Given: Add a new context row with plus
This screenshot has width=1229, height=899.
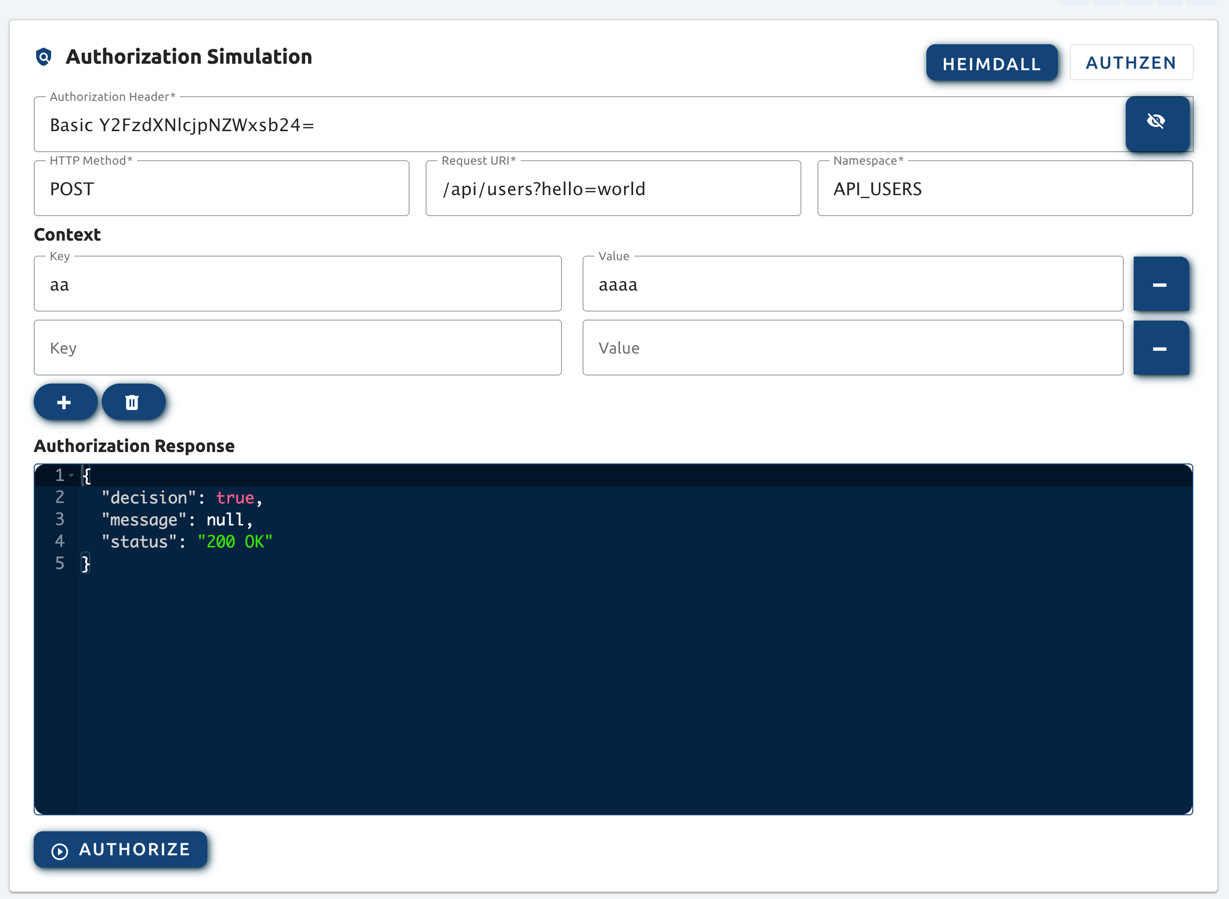Looking at the screenshot, I should pyautogui.click(x=65, y=402).
